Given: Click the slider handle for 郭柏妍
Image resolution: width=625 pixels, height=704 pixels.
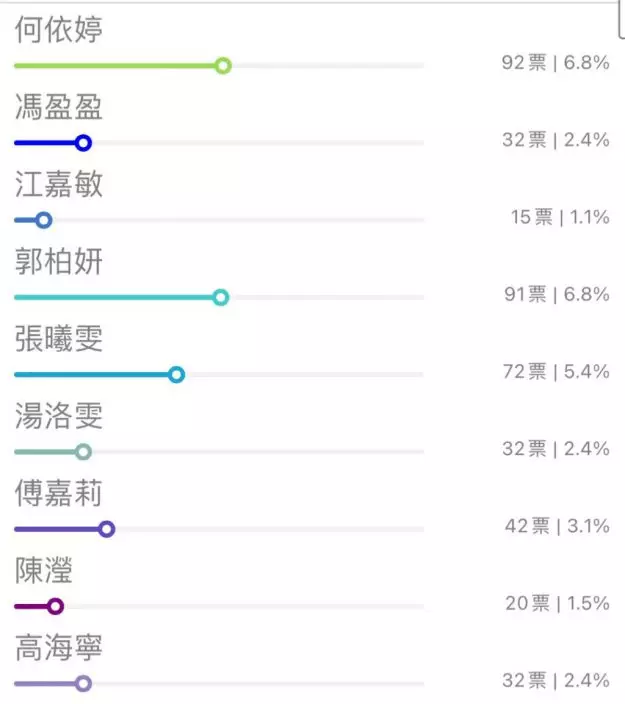Looking at the screenshot, I should click(x=221, y=297).
